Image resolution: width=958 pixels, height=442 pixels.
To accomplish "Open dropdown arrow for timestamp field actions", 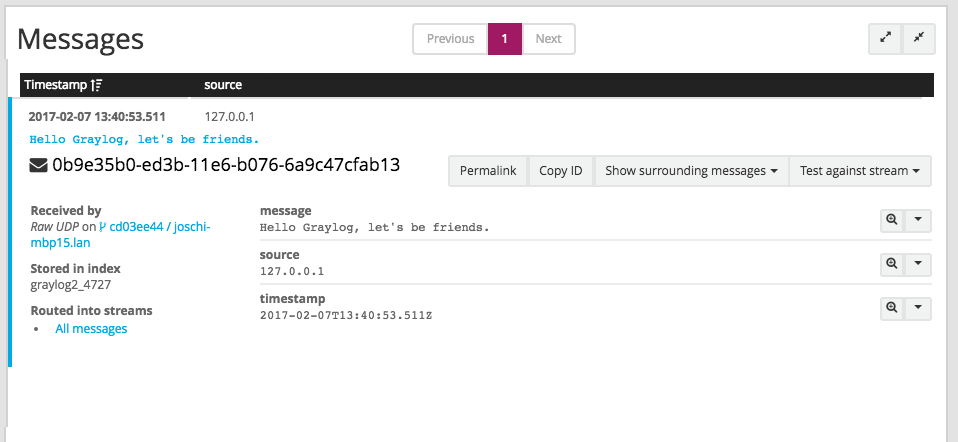I will 918,308.
